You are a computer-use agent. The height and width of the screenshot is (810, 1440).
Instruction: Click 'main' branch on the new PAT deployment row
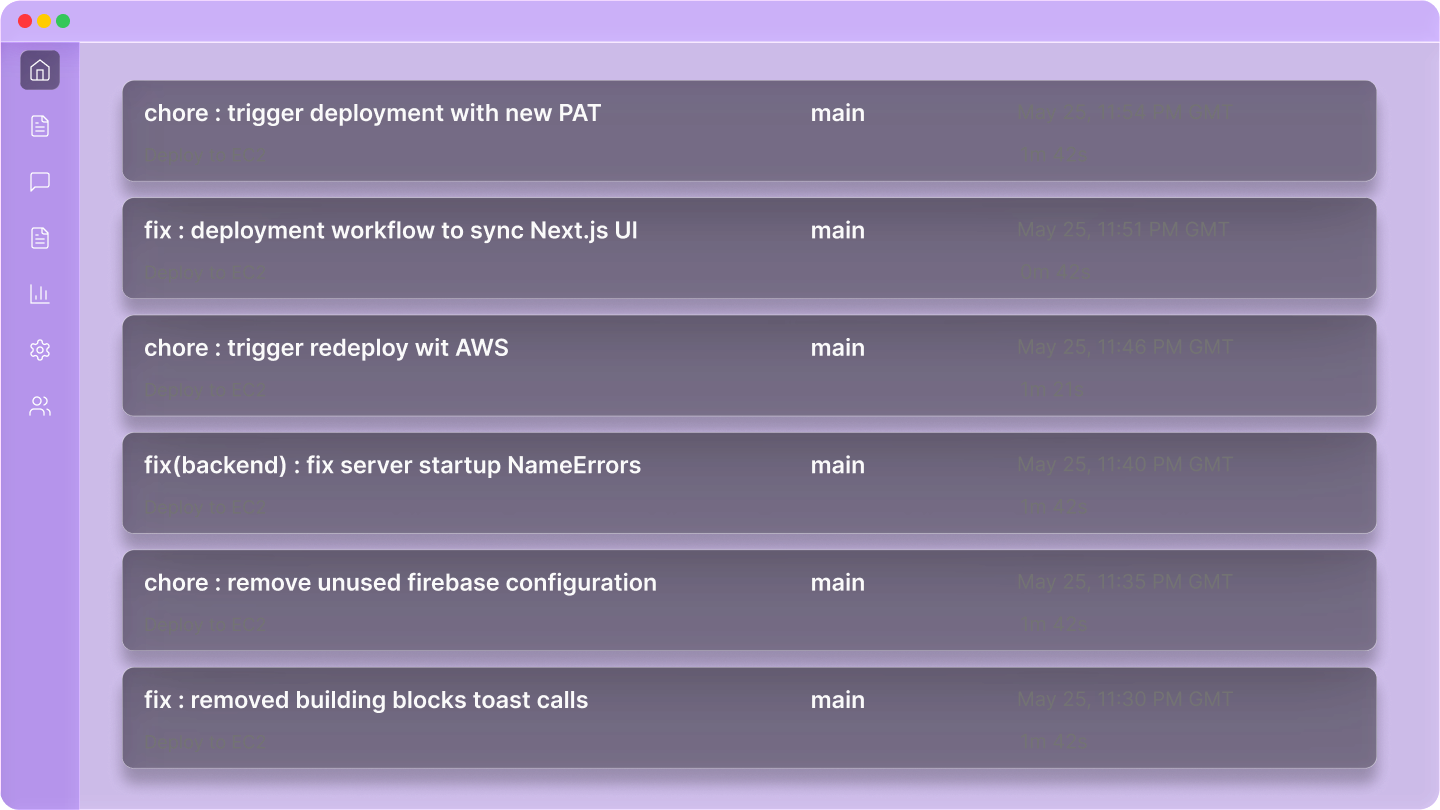pyautogui.click(x=838, y=113)
